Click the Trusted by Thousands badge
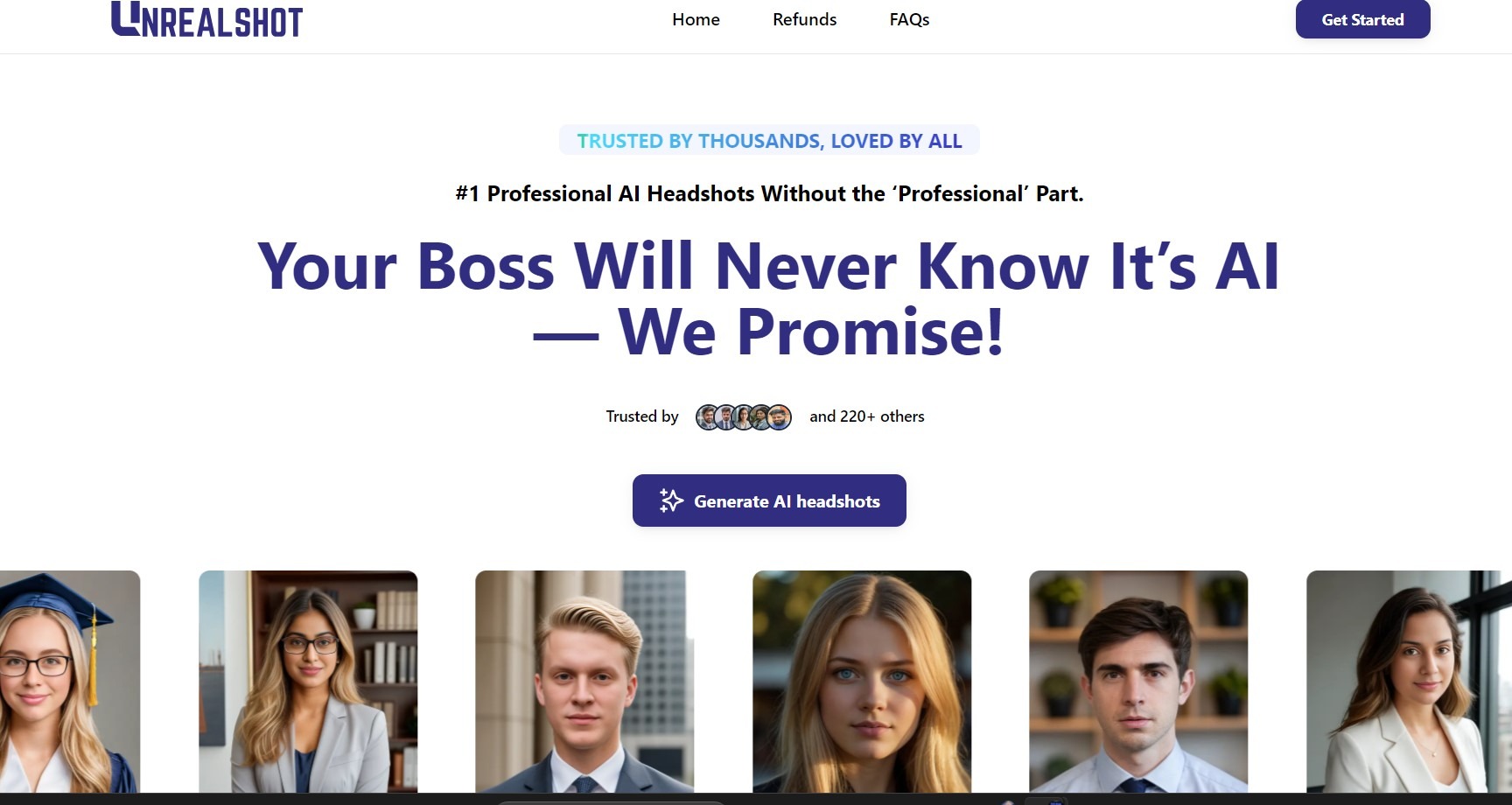Screen dimensions: 1512x805 point(769,140)
